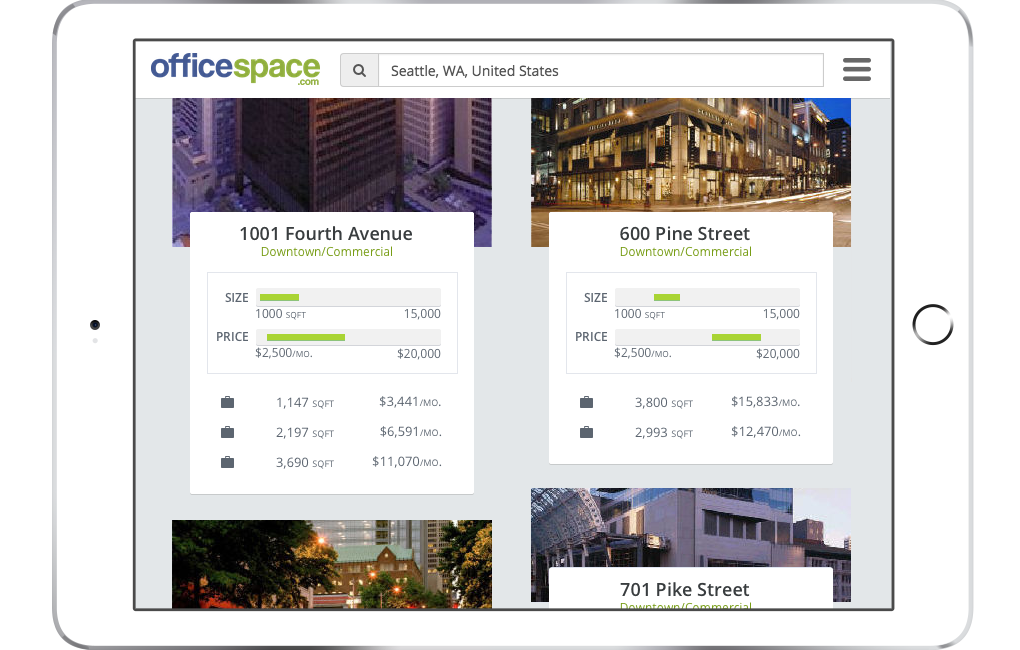The height and width of the screenshot is (650, 1020).
Task: Click briefcase icon for 3,800 sqft listing
Action: point(586,402)
